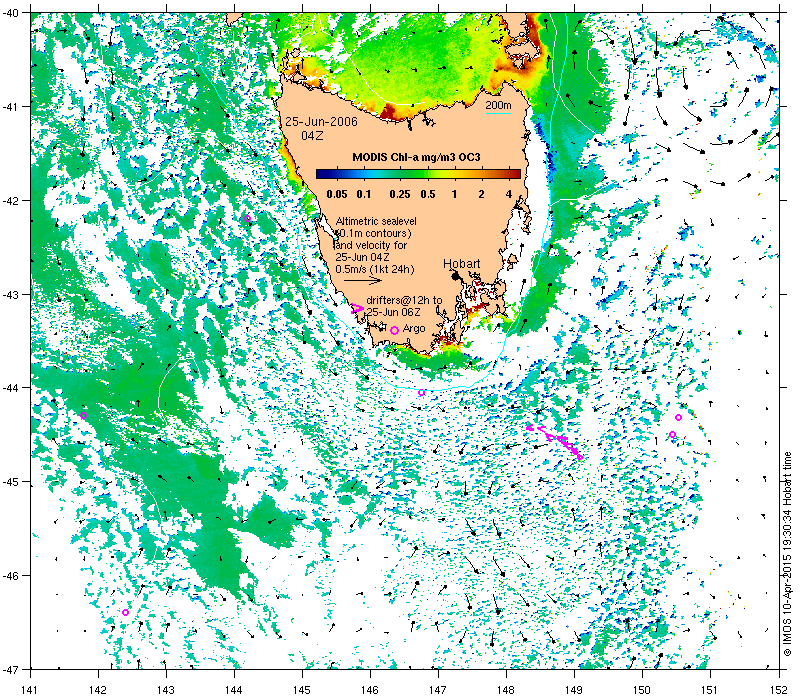Click the '0.25' color bar tick label
Screen dimensions: 800x700
[x=400, y=194]
